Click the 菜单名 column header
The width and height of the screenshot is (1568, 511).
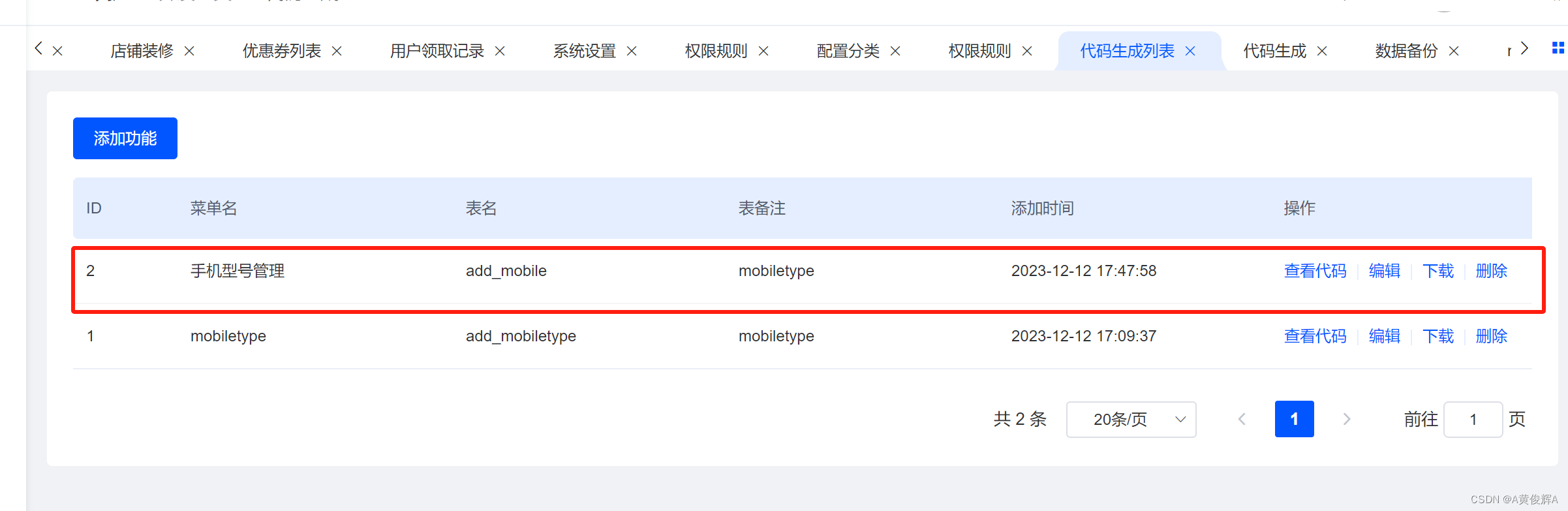tap(213, 208)
